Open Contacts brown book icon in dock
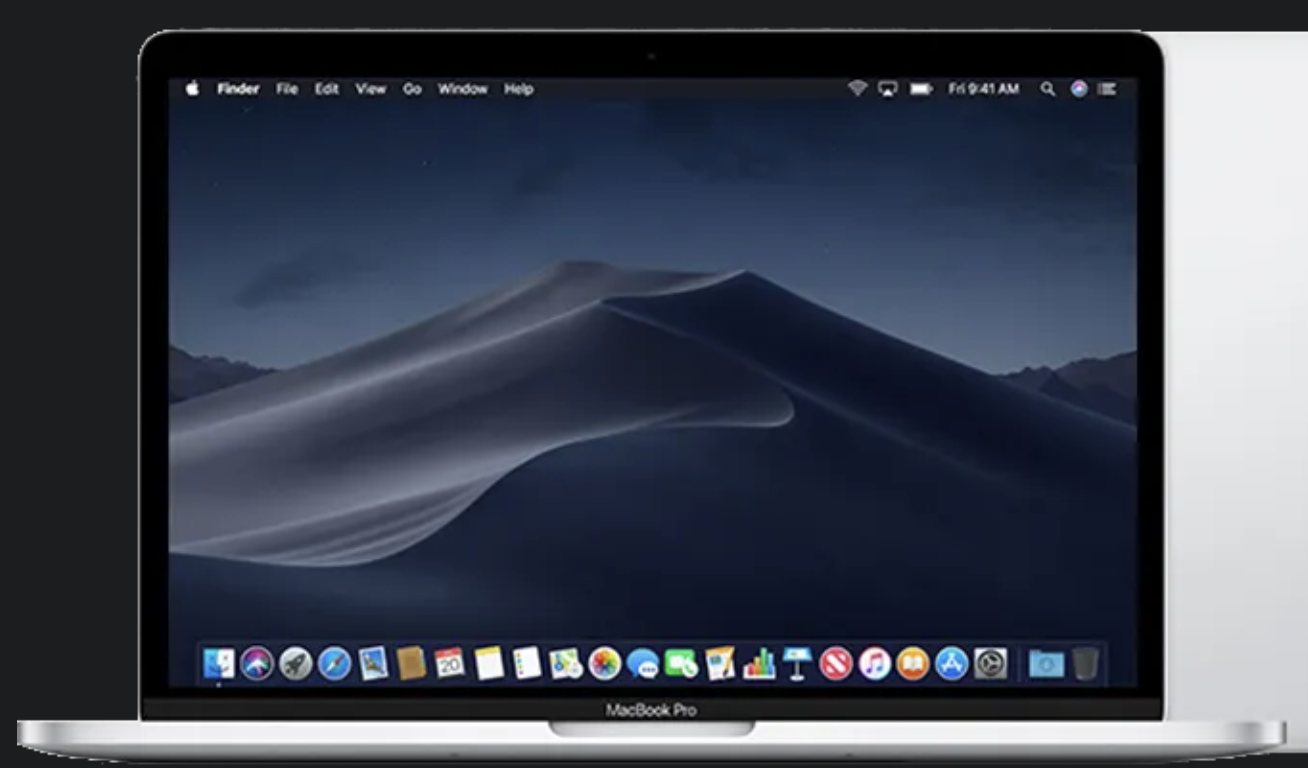Image resolution: width=1308 pixels, height=768 pixels. (411, 663)
